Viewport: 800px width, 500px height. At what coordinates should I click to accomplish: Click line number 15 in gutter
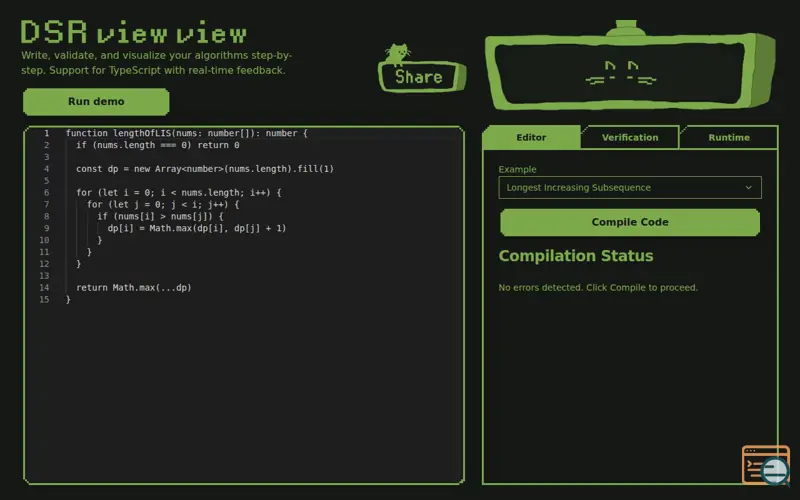44,299
